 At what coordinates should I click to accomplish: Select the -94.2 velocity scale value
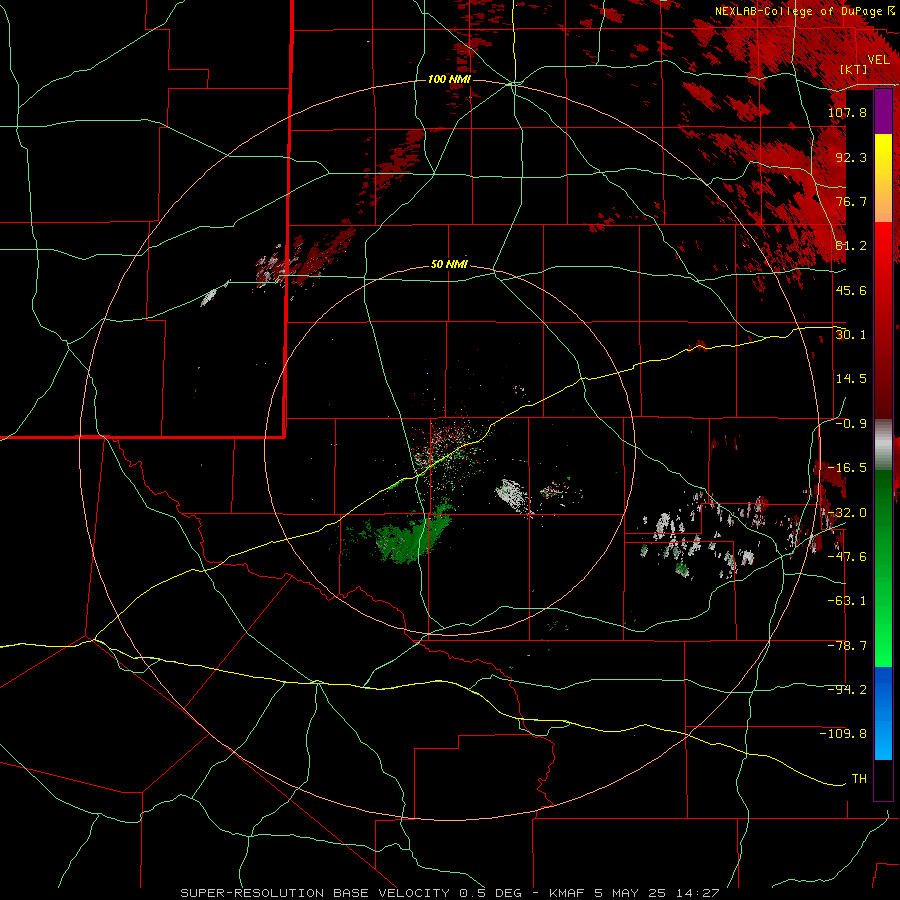point(847,689)
